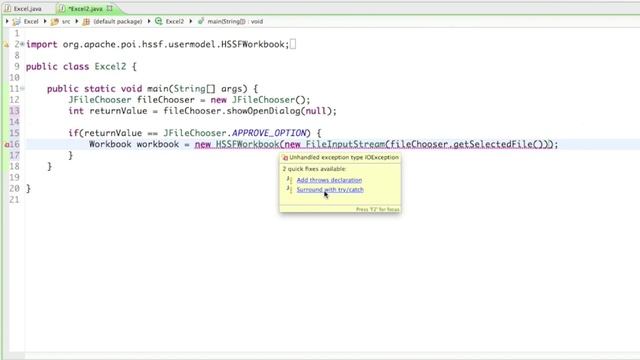Click the package icon in breadcrumb
640x360 pixels.
click(x=86, y=22)
